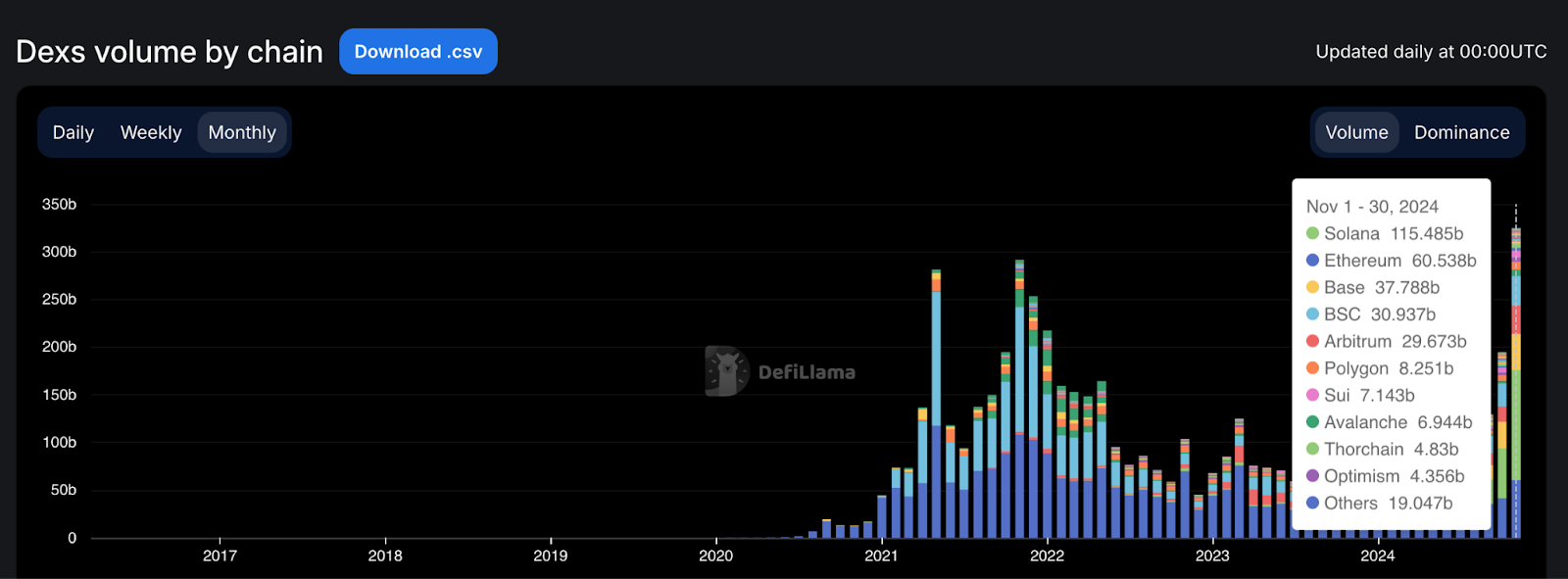The height and width of the screenshot is (579, 1568).
Task: Click the 'Nov 1 - 30, 2024' tooltip date
Action: coord(1372,207)
